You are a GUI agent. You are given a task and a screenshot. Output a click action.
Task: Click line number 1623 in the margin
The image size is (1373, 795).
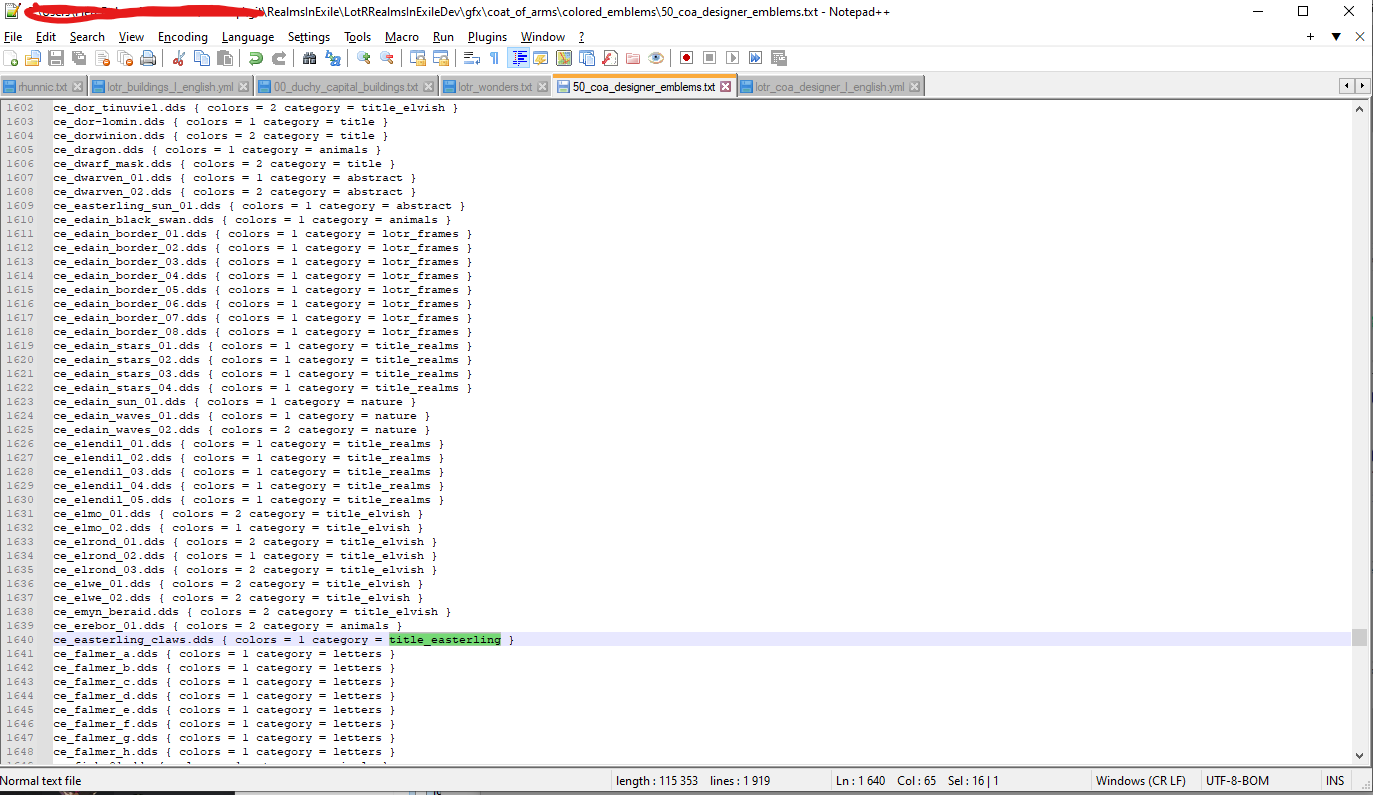(20, 402)
